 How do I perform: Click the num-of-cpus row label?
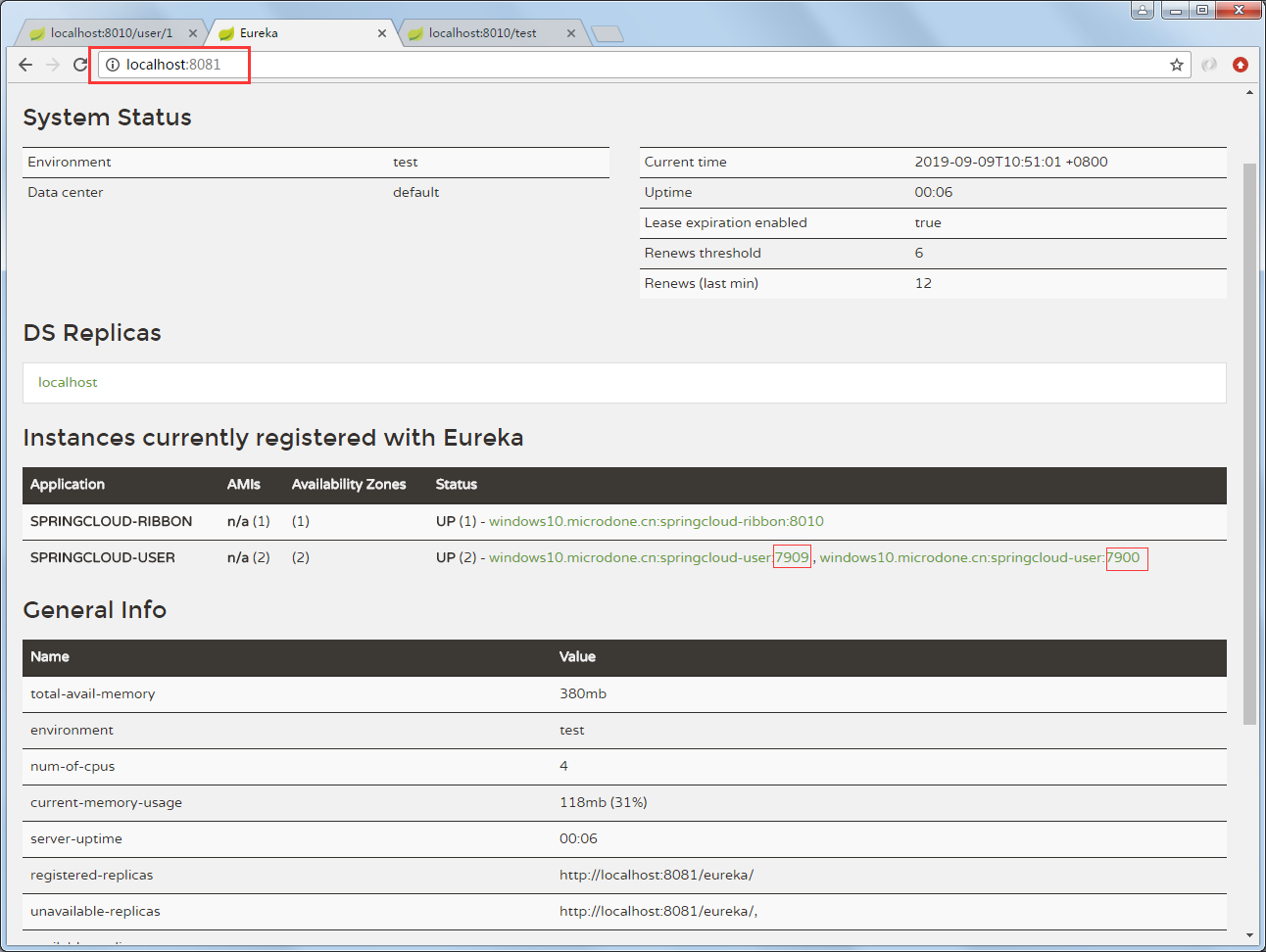pos(73,767)
